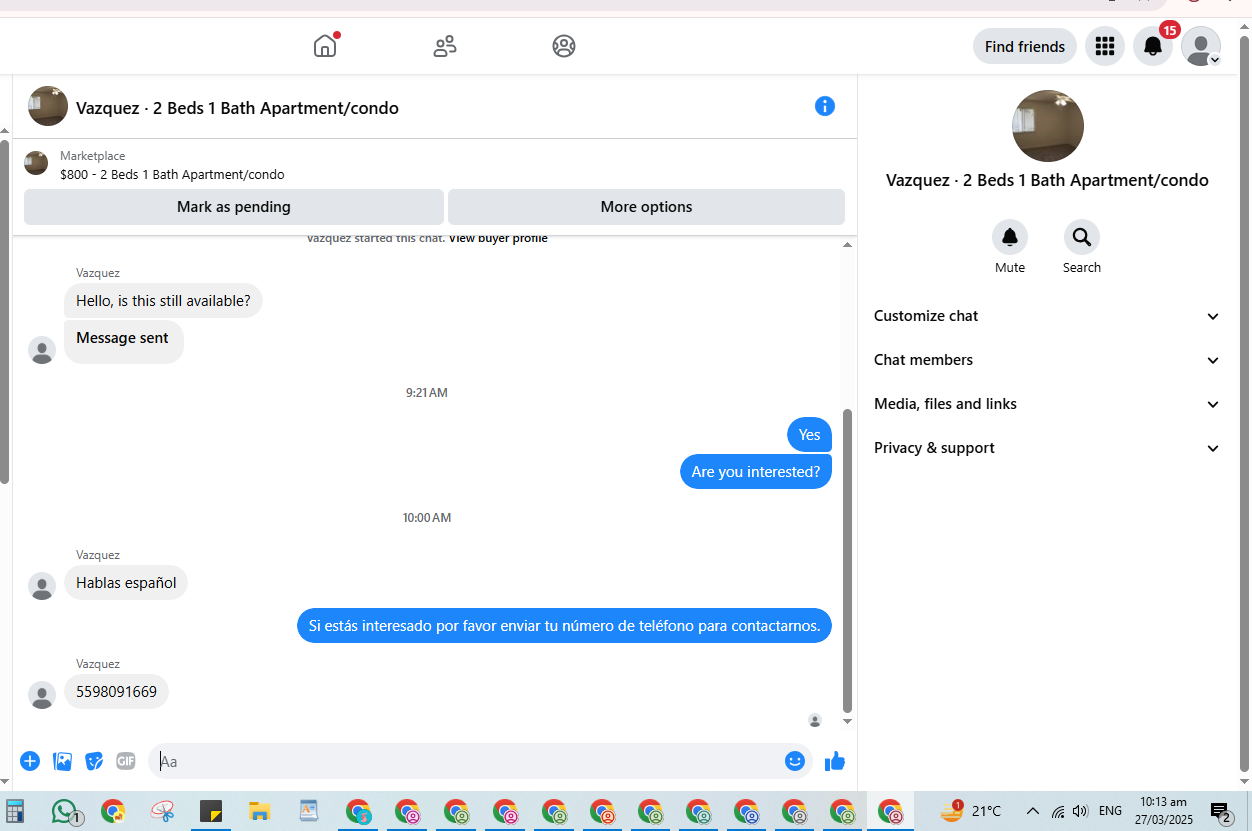Click the seen receipt avatar under last message

click(x=815, y=720)
